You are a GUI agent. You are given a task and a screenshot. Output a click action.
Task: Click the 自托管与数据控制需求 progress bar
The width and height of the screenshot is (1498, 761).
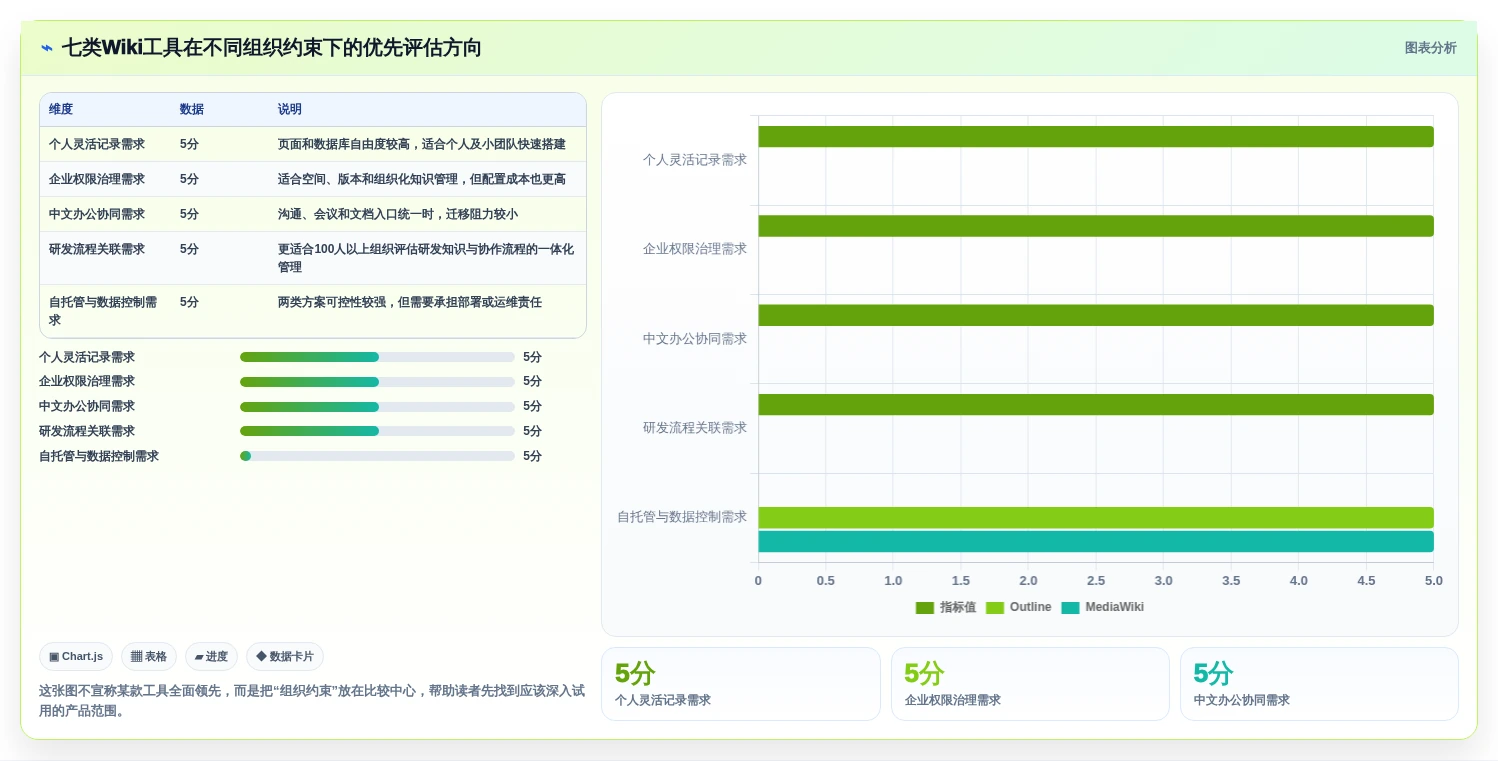coord(377,456)
